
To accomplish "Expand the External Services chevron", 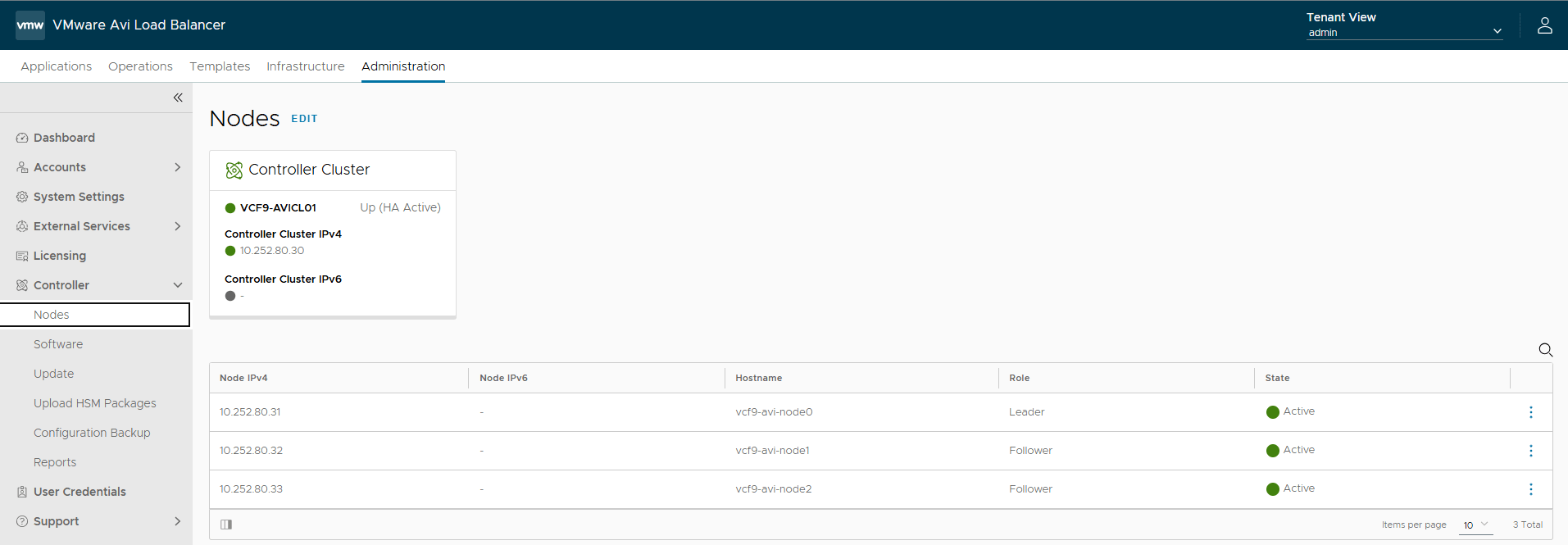I will (177, 226).
